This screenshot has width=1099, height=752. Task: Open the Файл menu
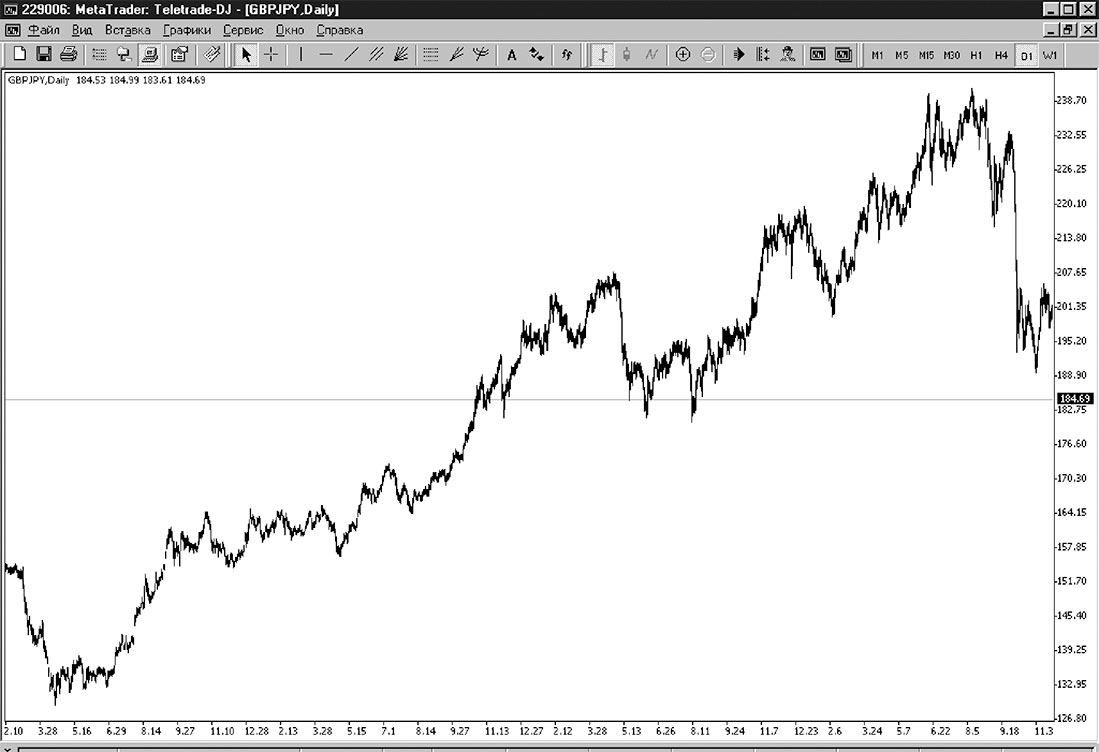pyautogui.click(x=44, y=30)
